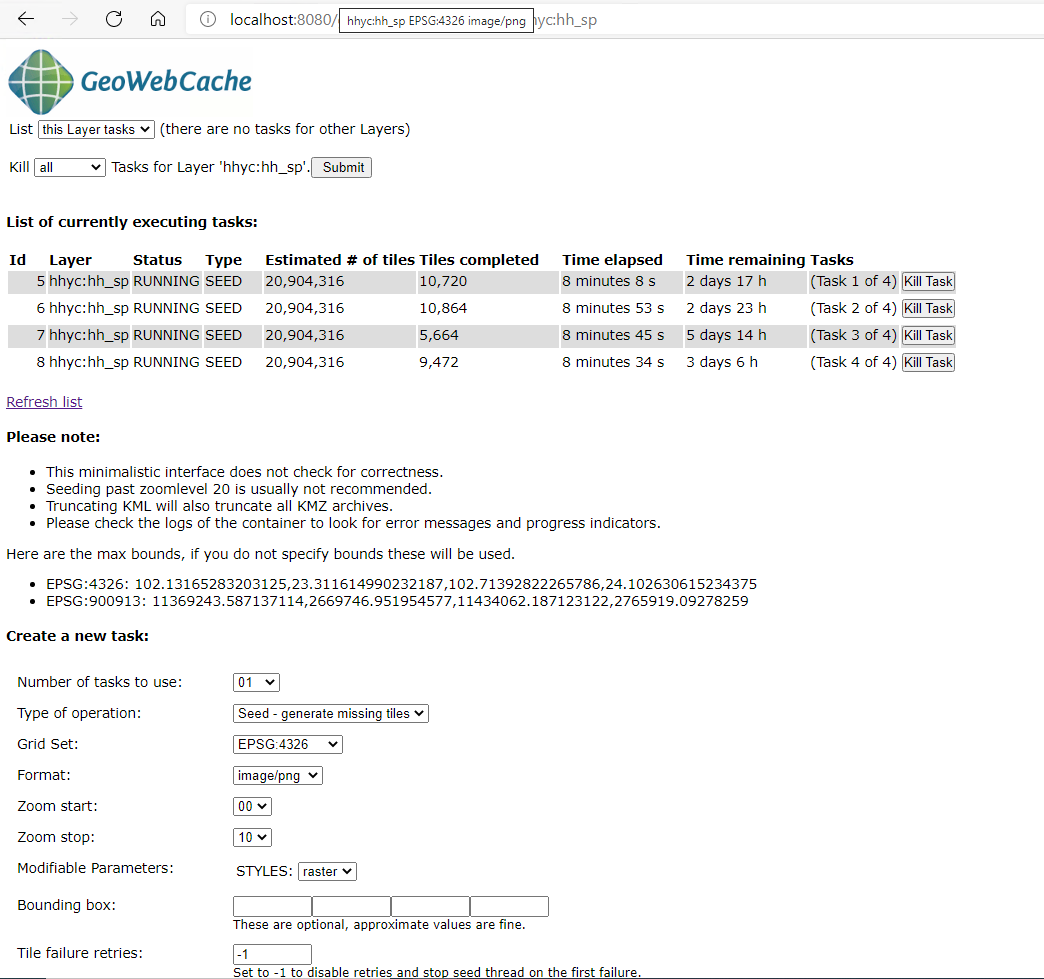This screenshot has height=979, width=1044.
Task: Click the GeoWebCache globe logo
Action: (x=41, y=82)
